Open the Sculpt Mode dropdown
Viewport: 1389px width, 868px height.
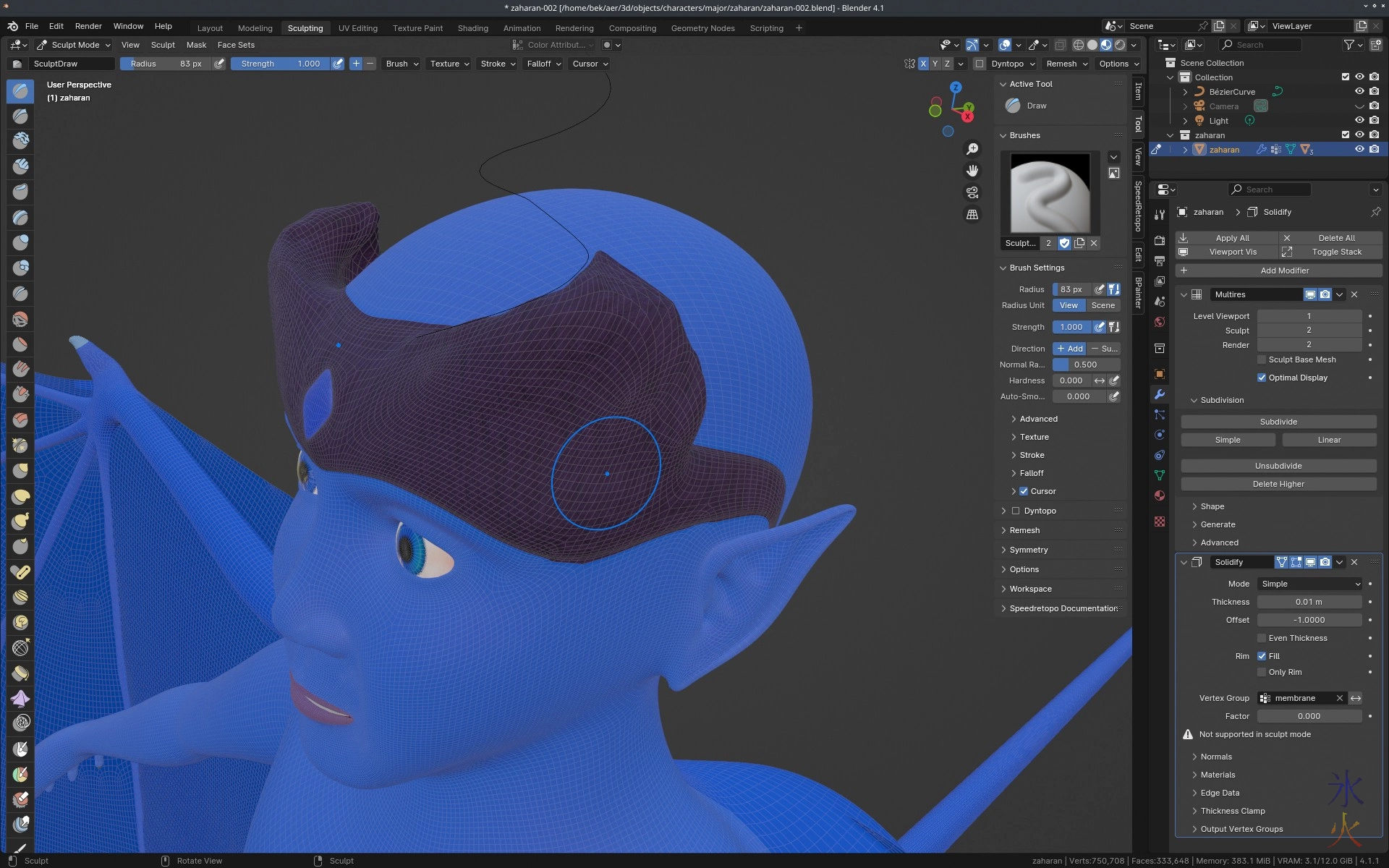pos(73,45)
